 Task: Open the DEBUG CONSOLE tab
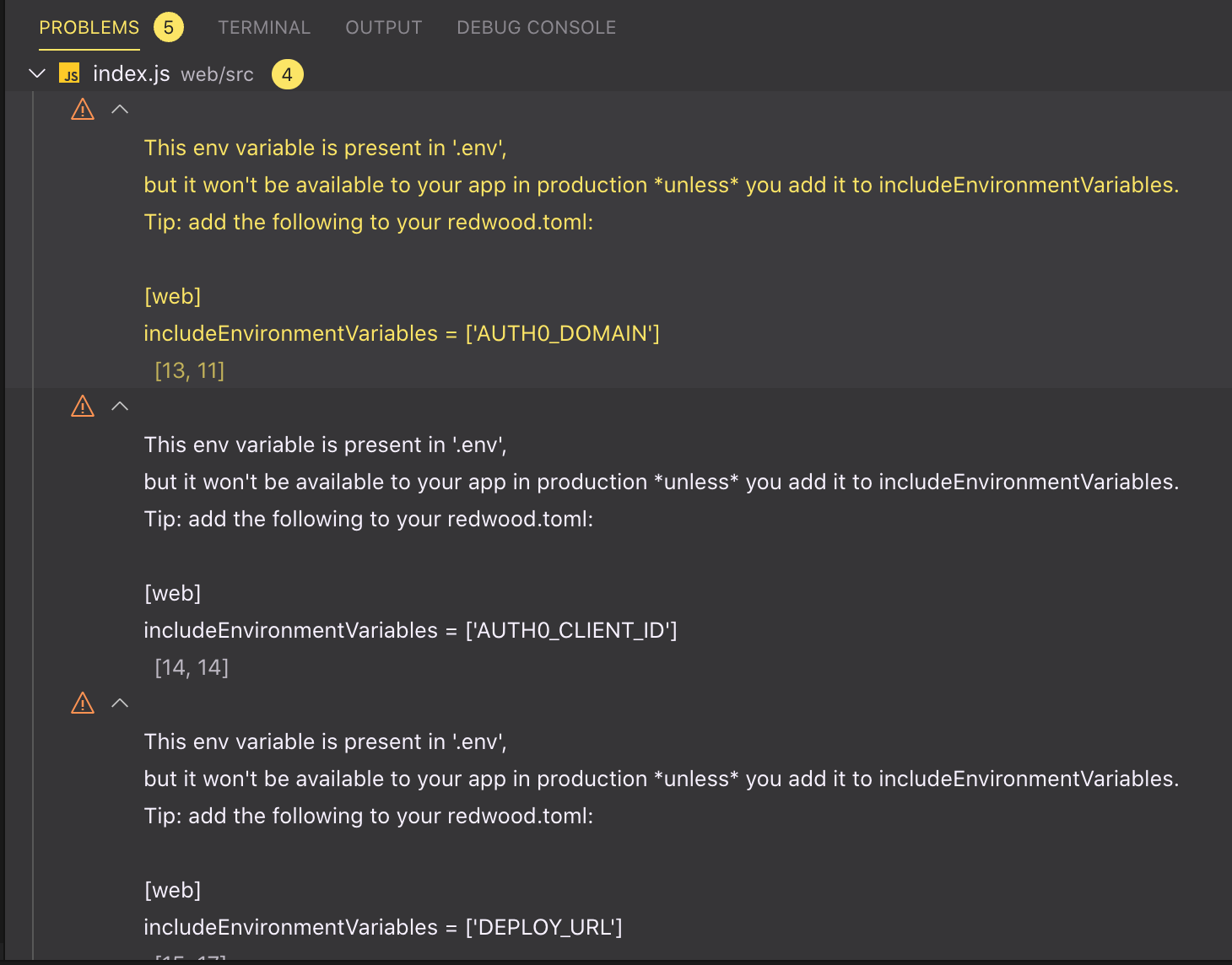click(537, 28)
